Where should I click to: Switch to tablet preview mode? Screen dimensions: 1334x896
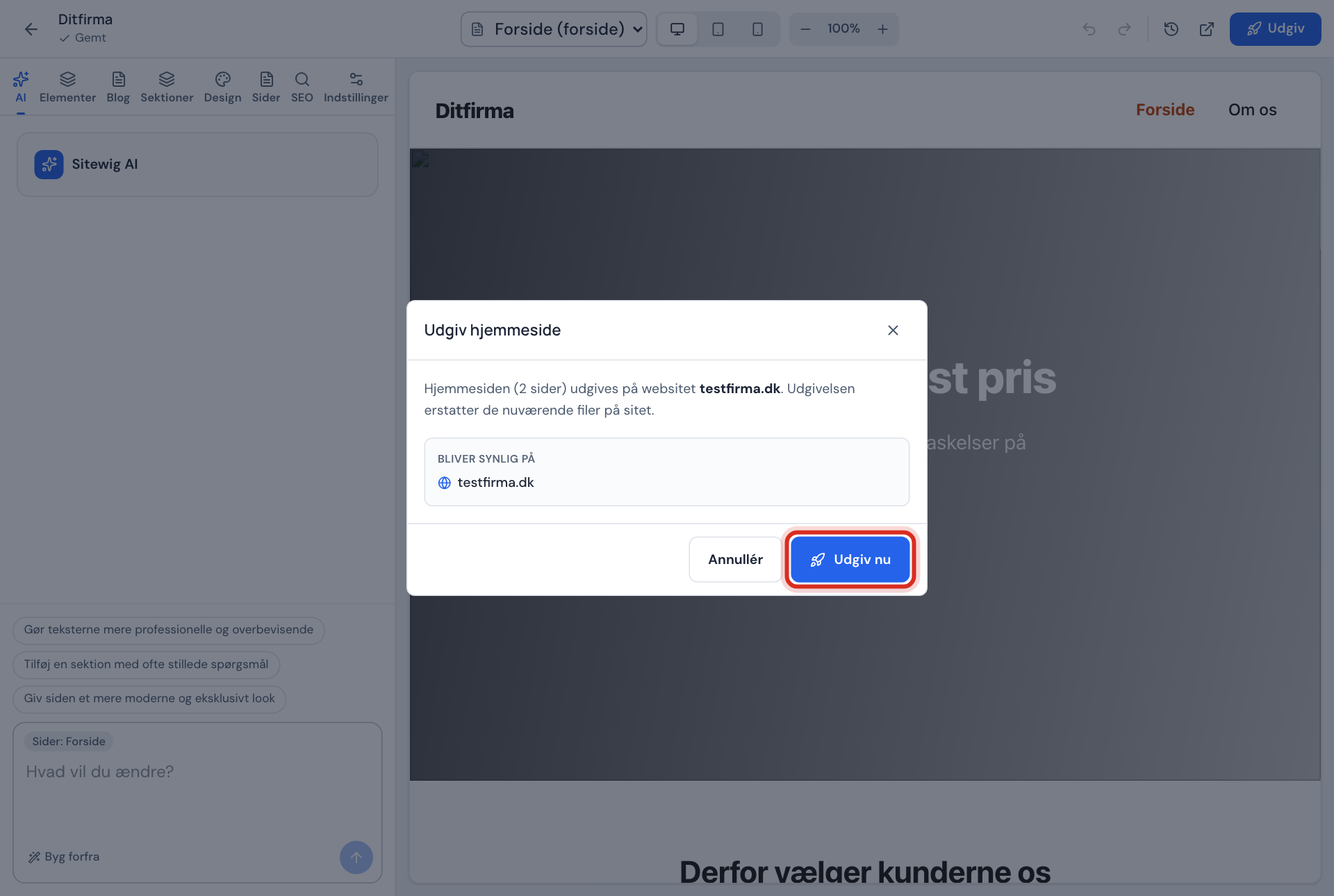click(x=718, y=29)
